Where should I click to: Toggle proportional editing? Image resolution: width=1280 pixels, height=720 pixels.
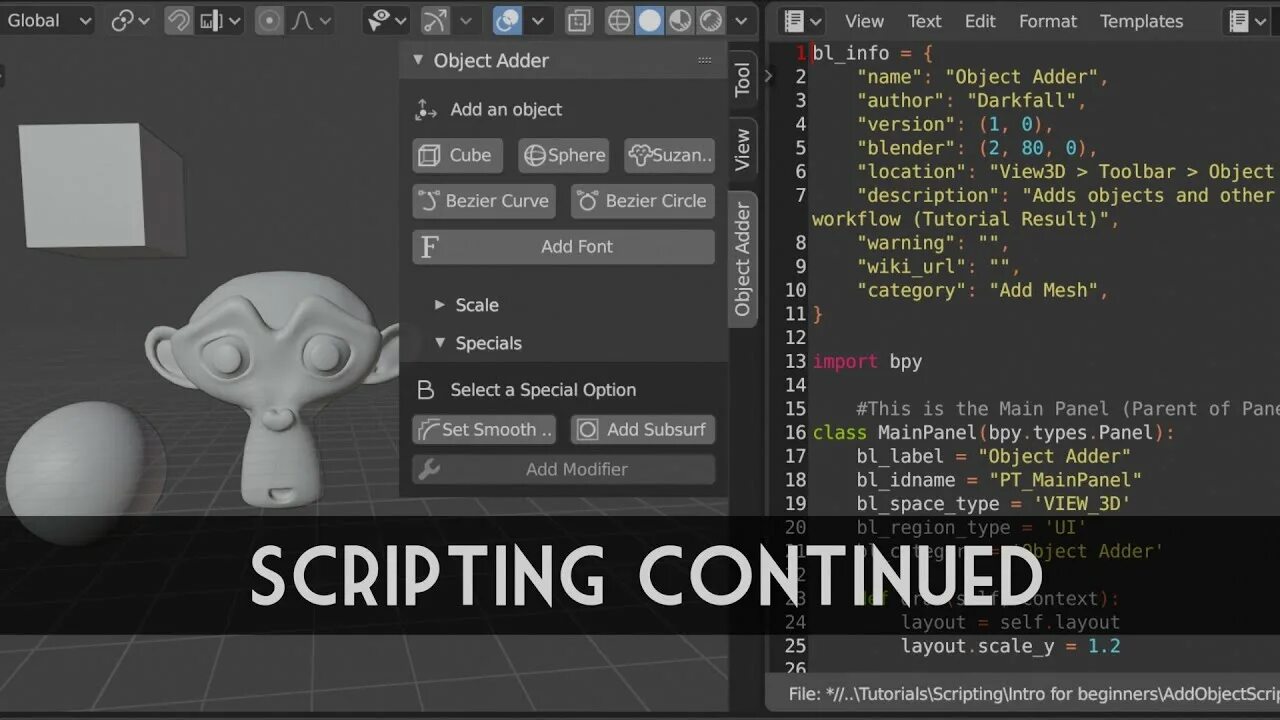tap(268, 20)
